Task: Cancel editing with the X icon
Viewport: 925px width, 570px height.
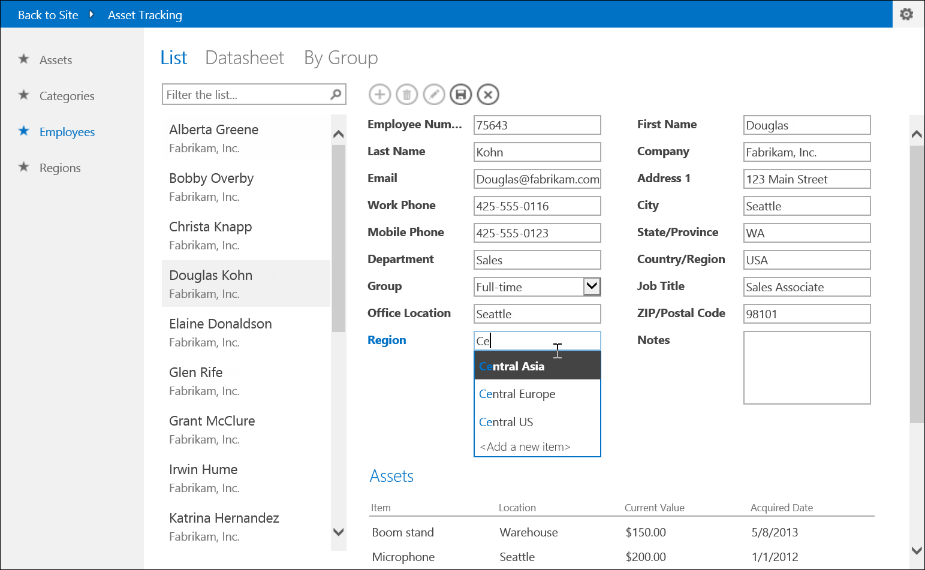Action: click(x=488, y=94)
